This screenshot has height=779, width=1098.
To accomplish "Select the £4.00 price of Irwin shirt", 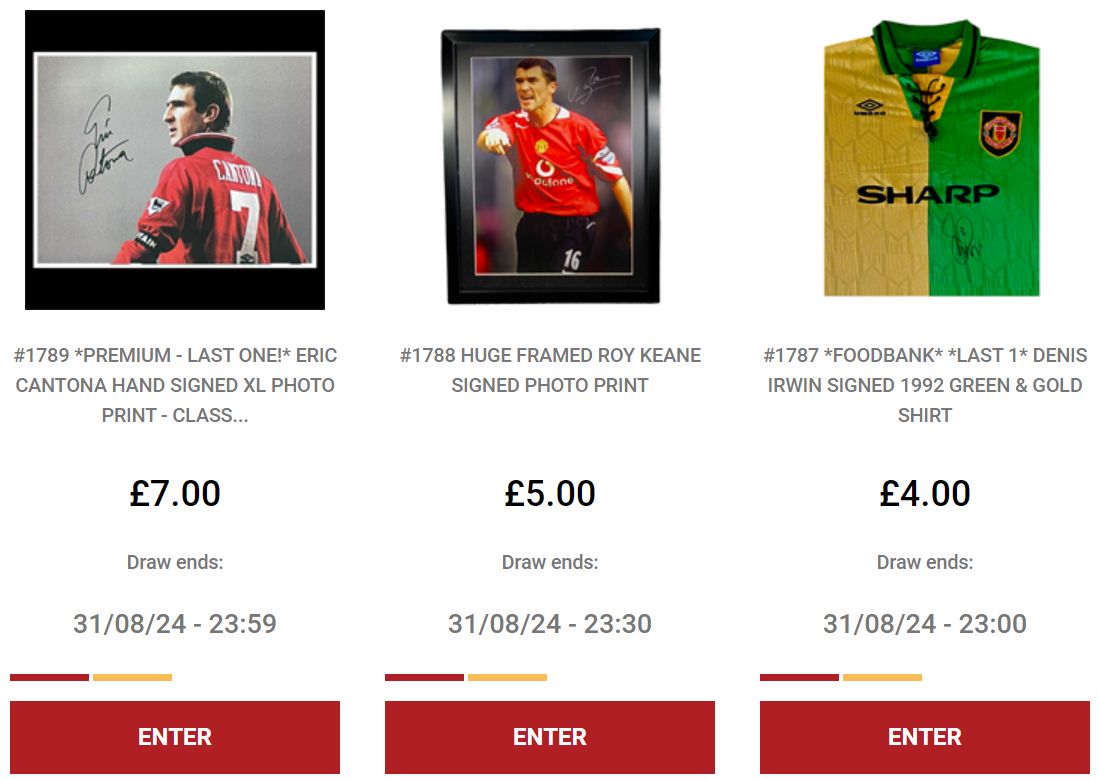I will [925, 493].
